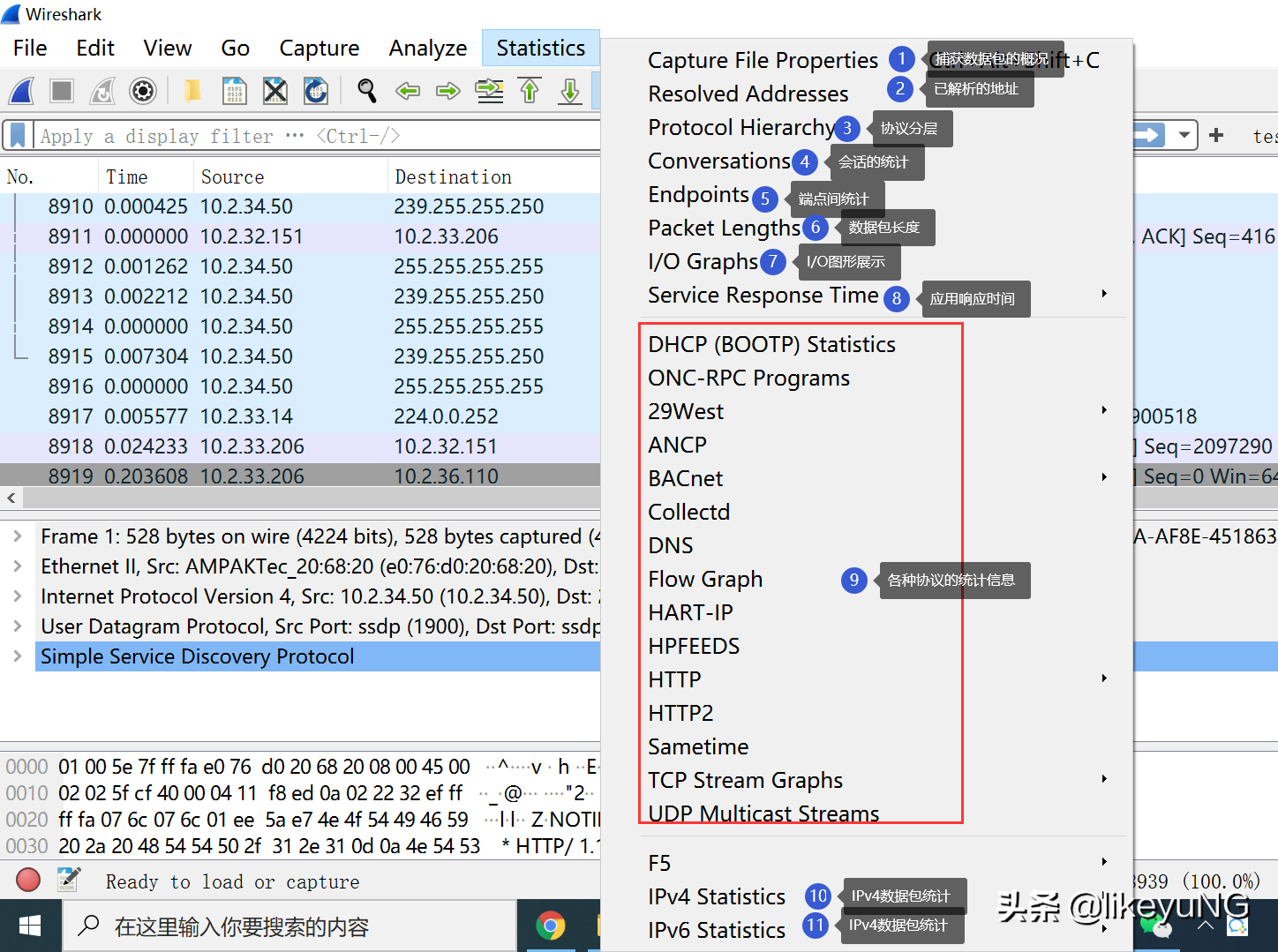
Task: Open capture options gear icon
Action: pyautogui.click(x=143, y=90)
